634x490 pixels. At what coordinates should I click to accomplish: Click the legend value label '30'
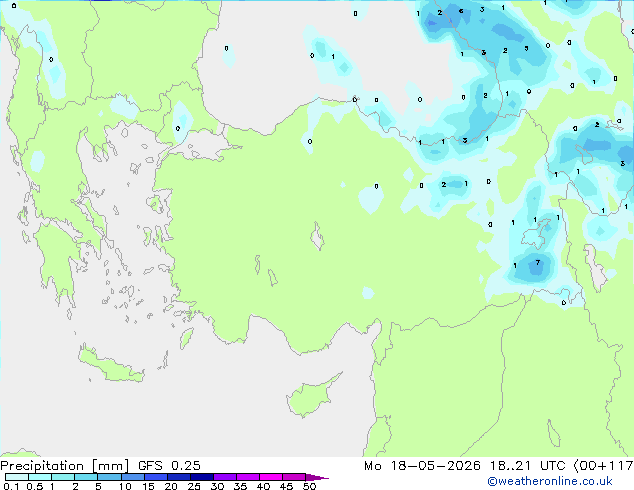coord(217,486)
